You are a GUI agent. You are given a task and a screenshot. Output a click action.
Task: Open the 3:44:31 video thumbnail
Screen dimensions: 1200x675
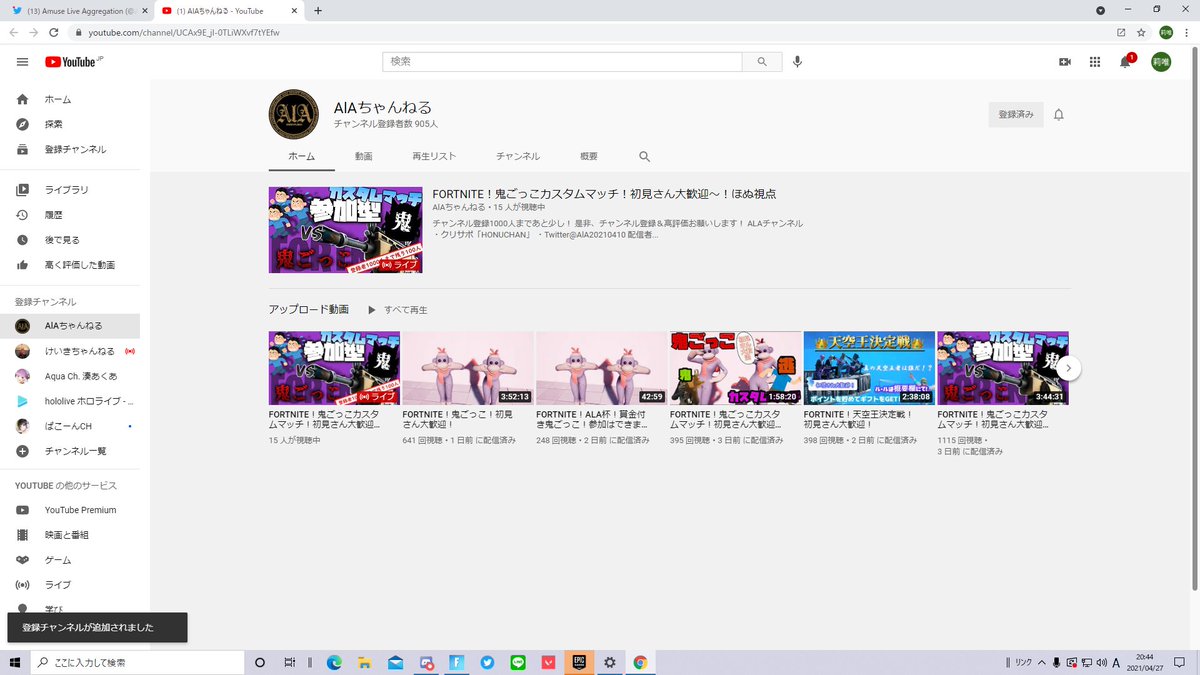pos(1003,368)
